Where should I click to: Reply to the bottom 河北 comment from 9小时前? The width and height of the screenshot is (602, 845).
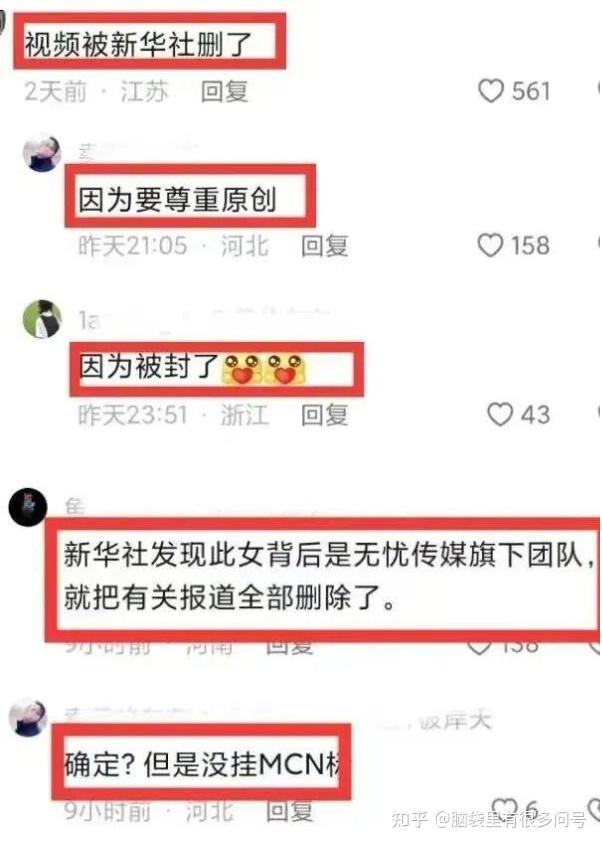289,811
